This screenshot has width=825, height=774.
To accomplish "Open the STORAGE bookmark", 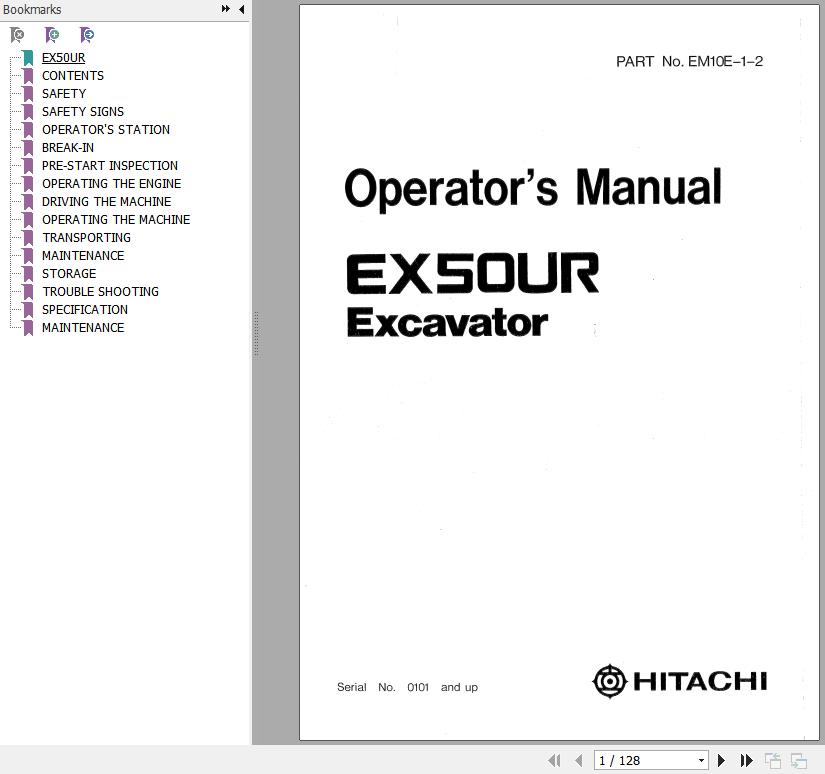I will point(69,274).
